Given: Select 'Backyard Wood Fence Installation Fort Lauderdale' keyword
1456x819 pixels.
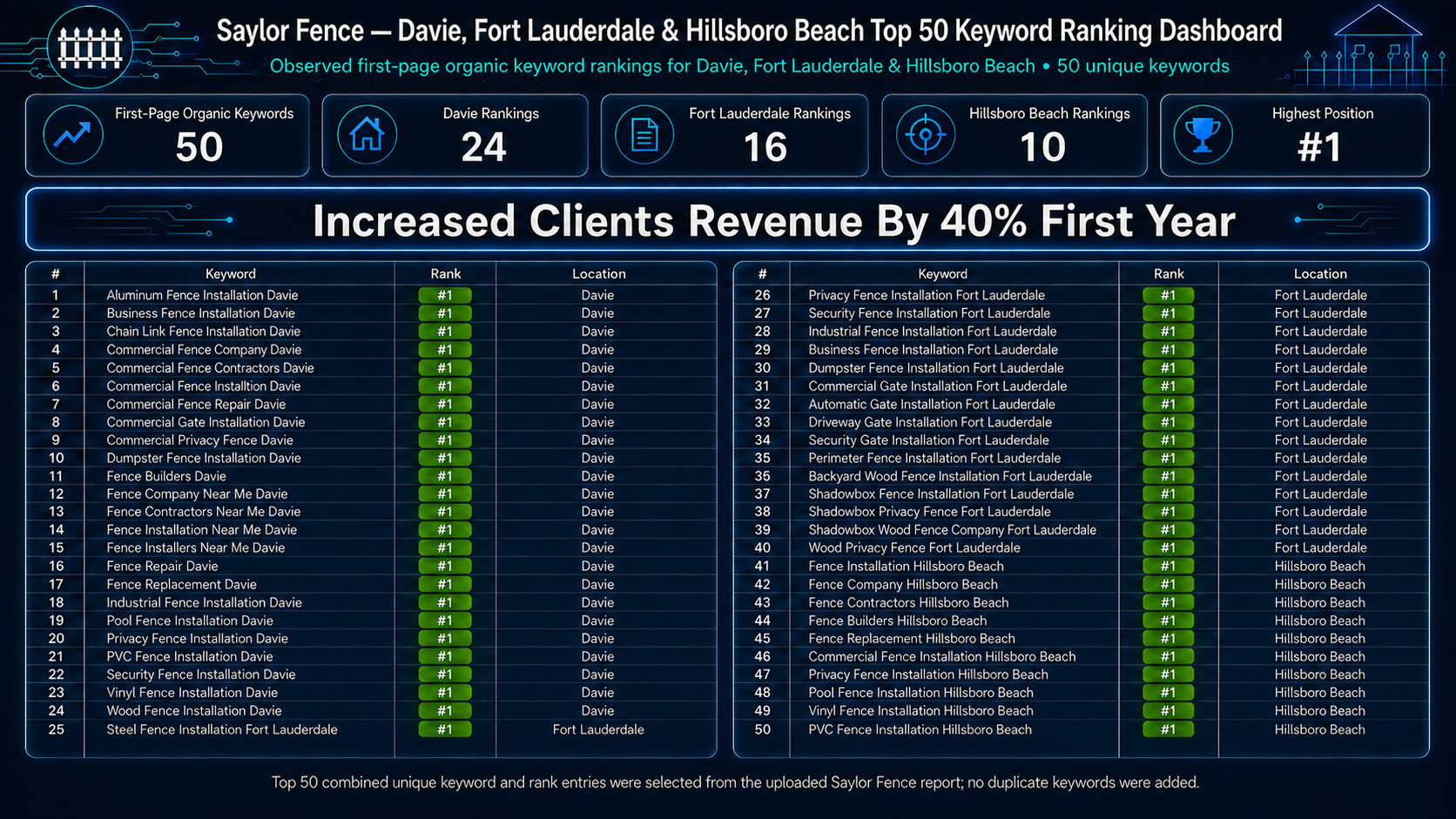Looking at the screenshot, I should click(950, 476).
